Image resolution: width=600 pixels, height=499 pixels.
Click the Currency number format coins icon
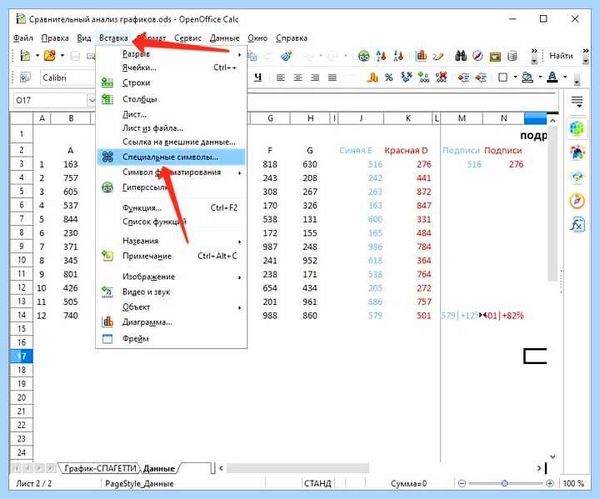[372, 78]
